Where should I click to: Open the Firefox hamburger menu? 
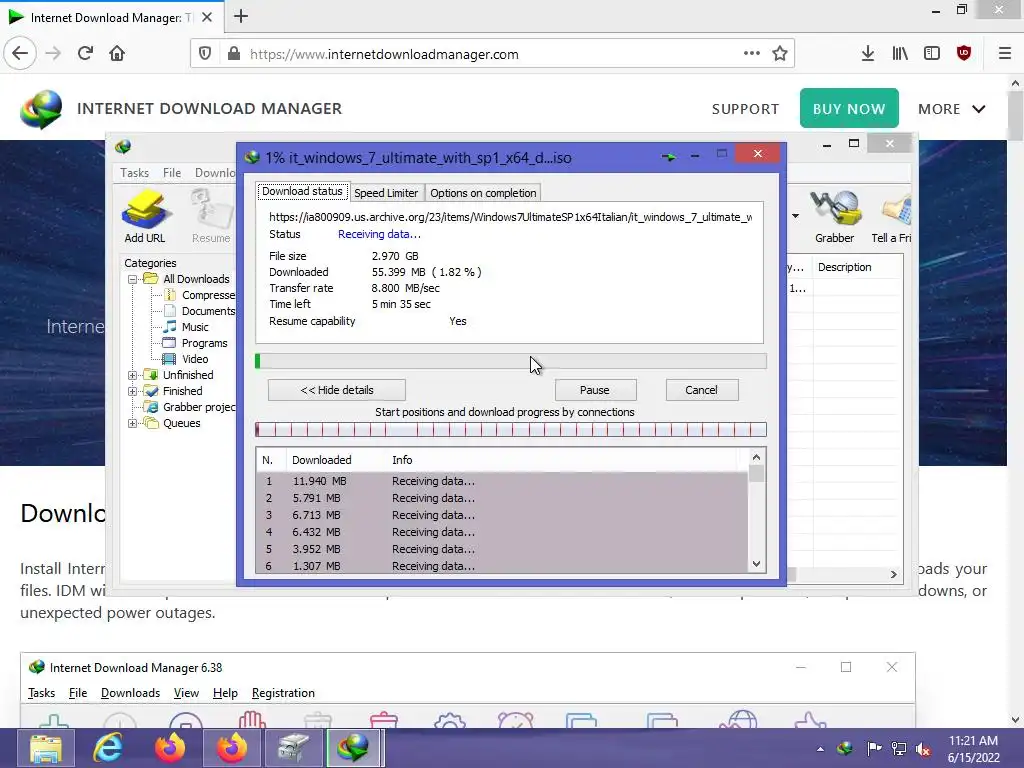1005,54
